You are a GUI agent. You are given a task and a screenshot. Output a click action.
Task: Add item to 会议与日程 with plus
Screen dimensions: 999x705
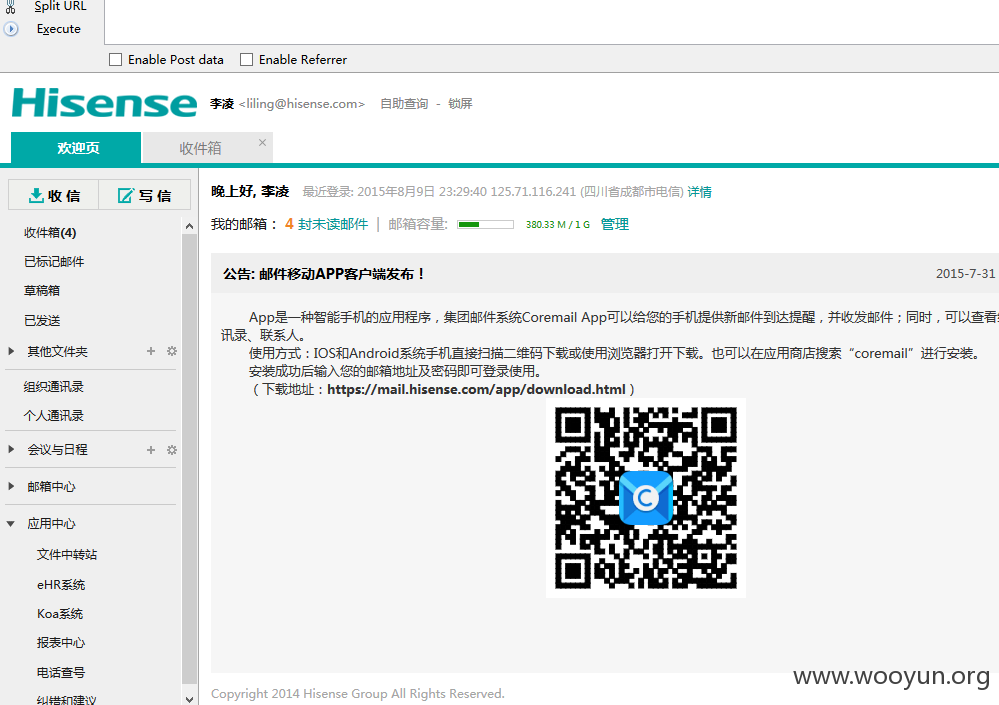[151, 450]
